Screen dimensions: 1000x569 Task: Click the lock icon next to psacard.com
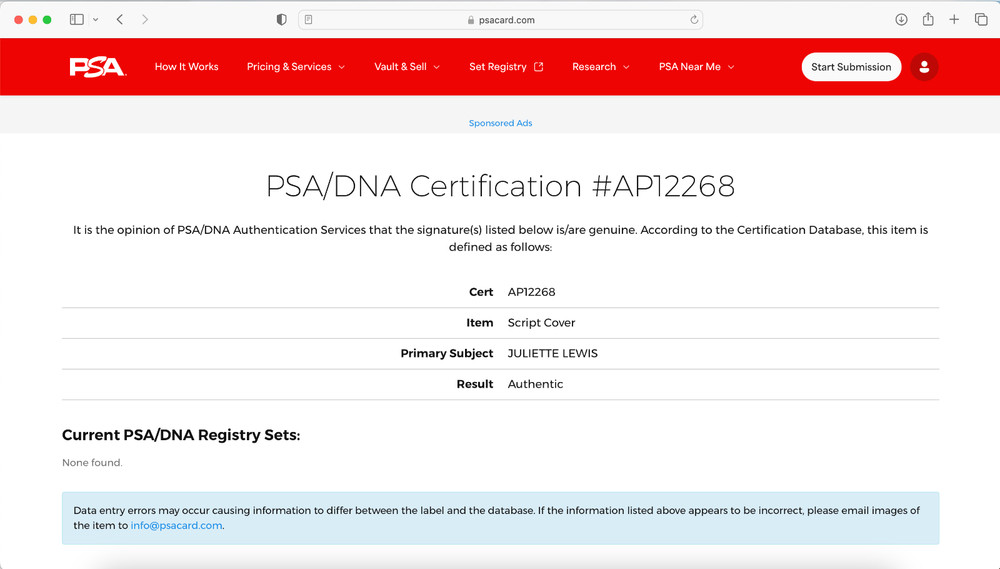coord(471,20)
